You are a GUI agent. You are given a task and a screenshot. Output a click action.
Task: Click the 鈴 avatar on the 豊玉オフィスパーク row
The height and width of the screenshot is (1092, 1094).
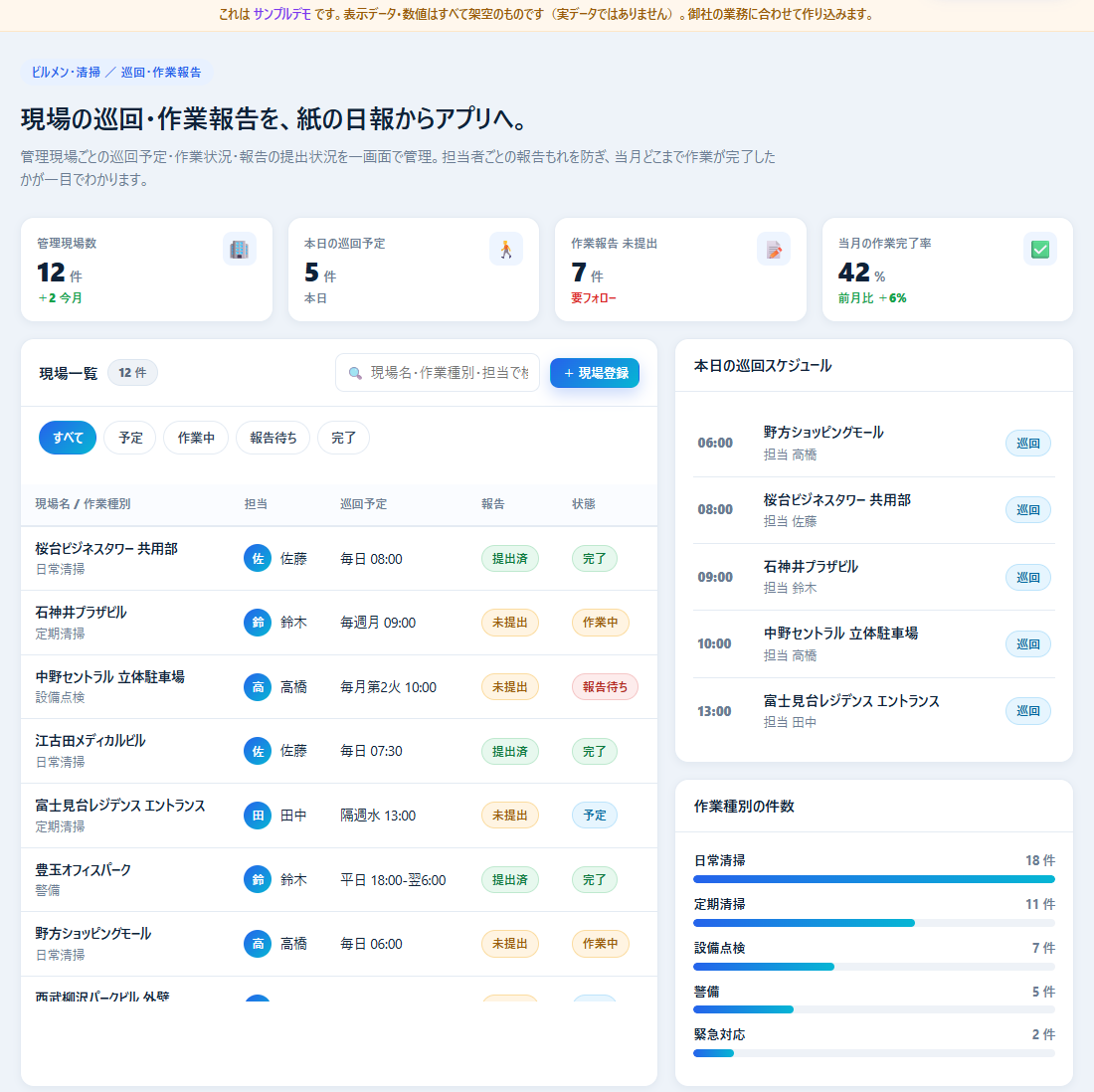pos(258,879)
